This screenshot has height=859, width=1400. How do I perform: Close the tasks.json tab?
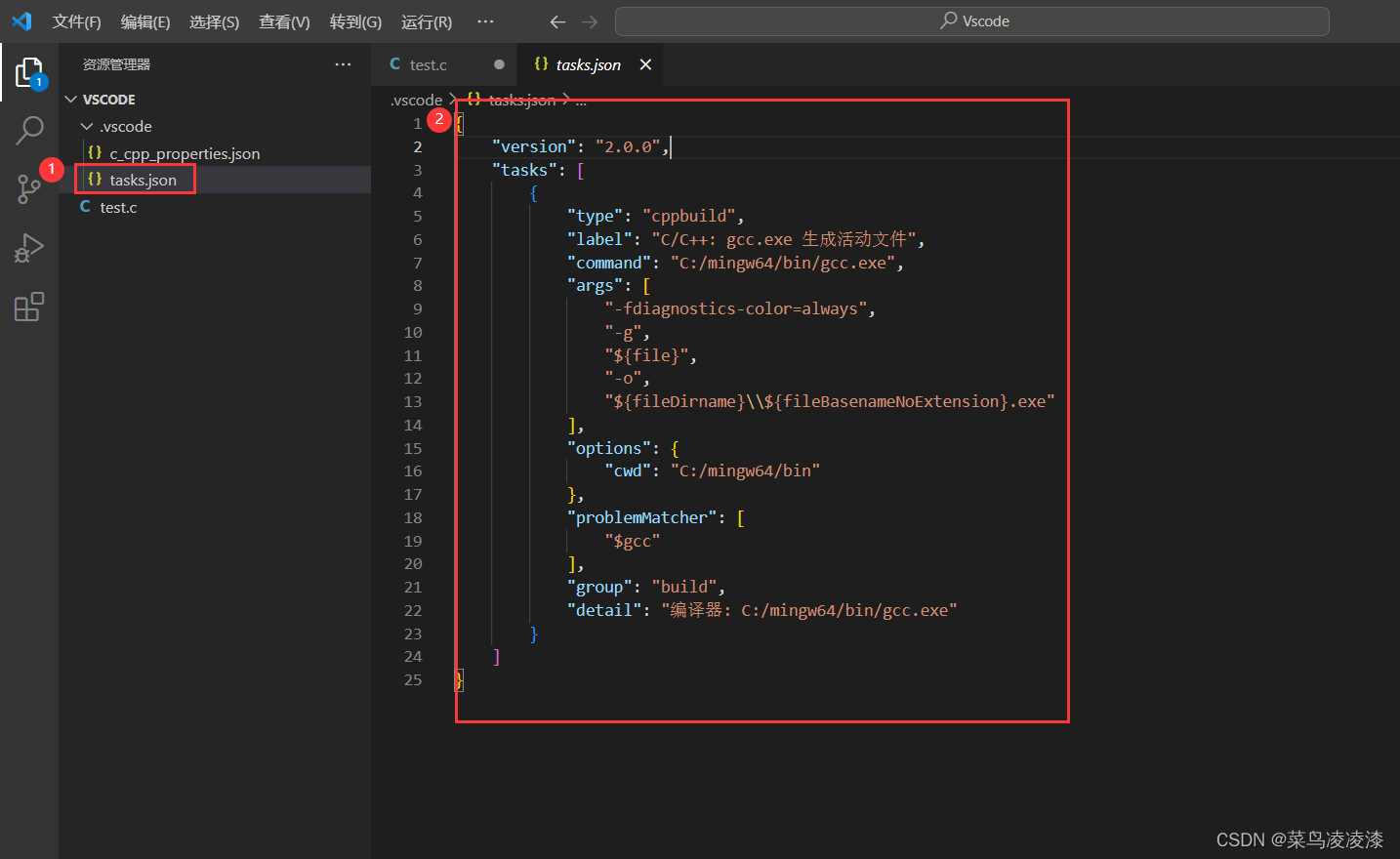coord(645,64)
